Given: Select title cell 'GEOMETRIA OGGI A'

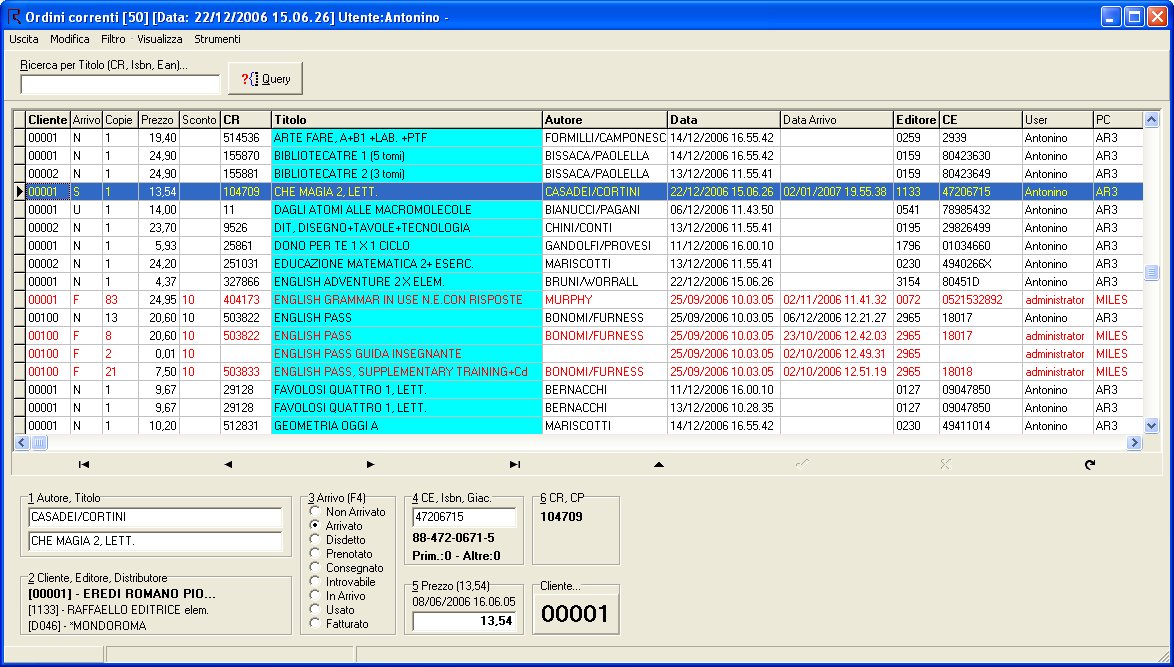Looking at the screenshot, I should [x=407, y=425].
